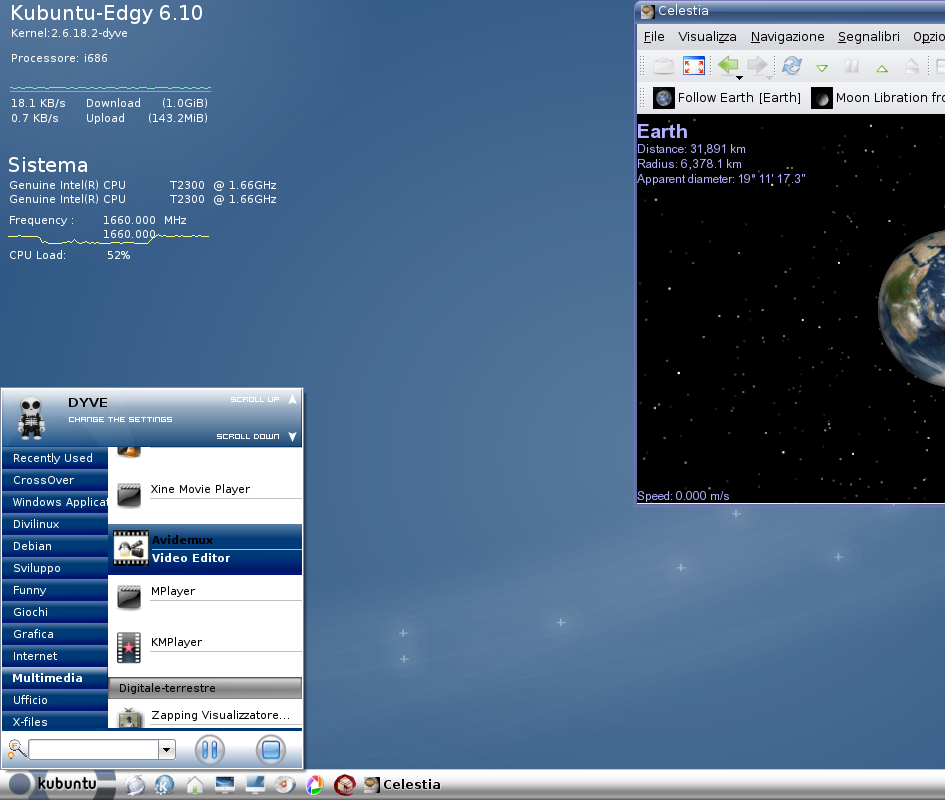945x800 pixels.
Task: Click the Celestia window title icon
Action: coord(648,11)
